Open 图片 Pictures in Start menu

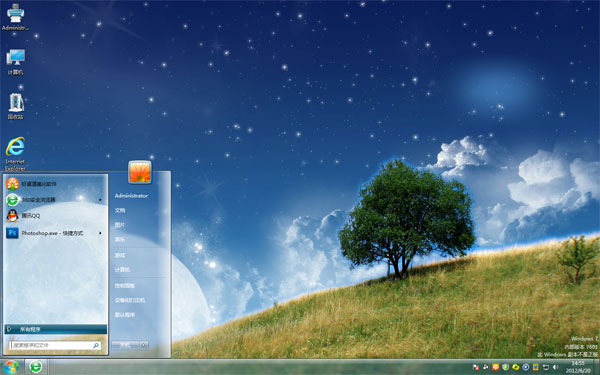point(120,225)
